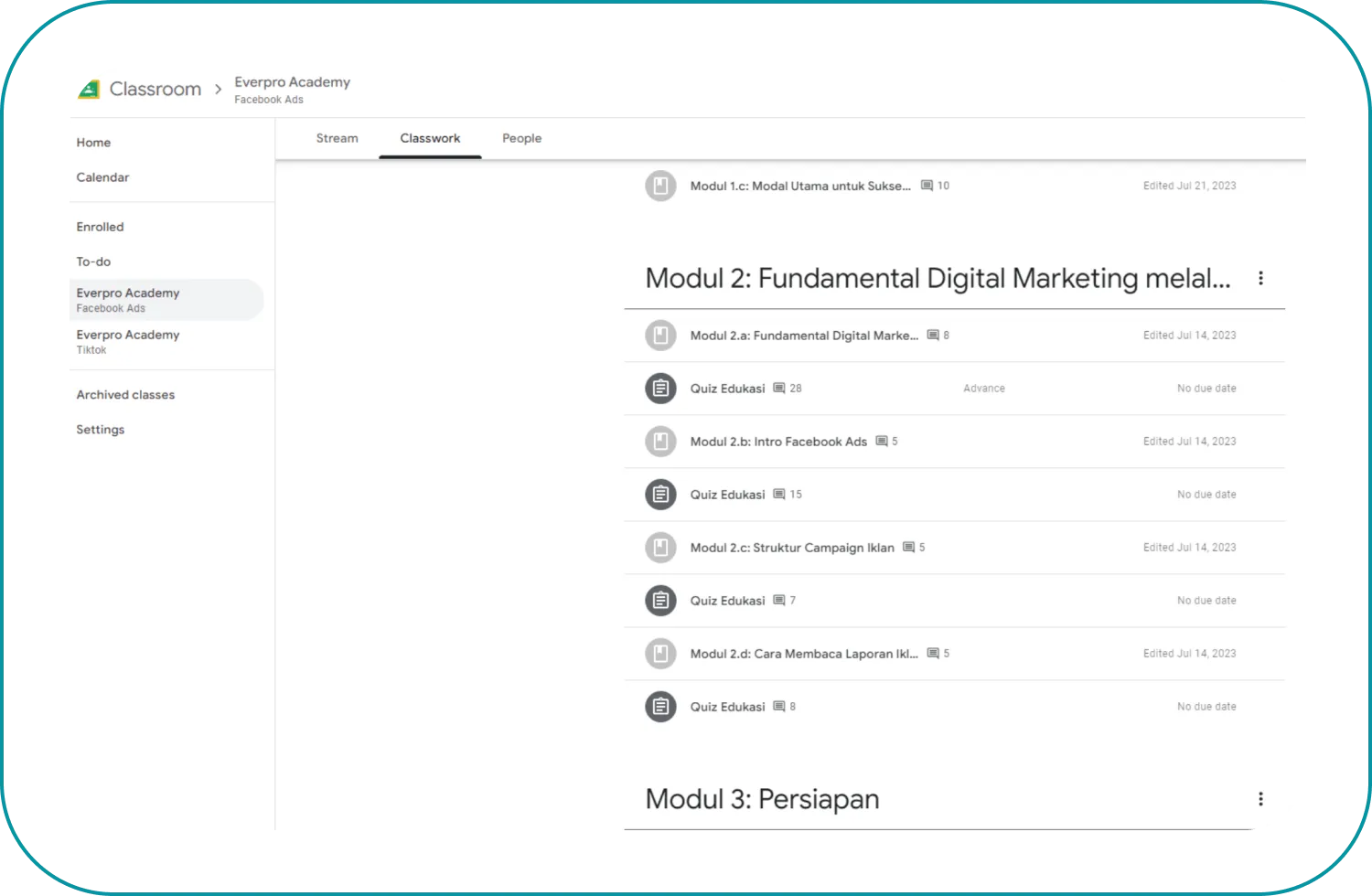Open Settings in the sidebar
This screenshot has width=1372, height=896.
tap(101, 430)
